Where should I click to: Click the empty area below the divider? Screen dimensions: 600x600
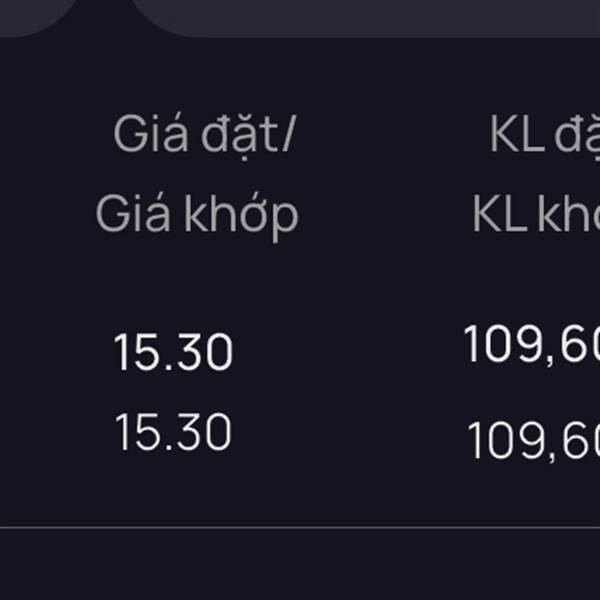[x=300, y=565]
